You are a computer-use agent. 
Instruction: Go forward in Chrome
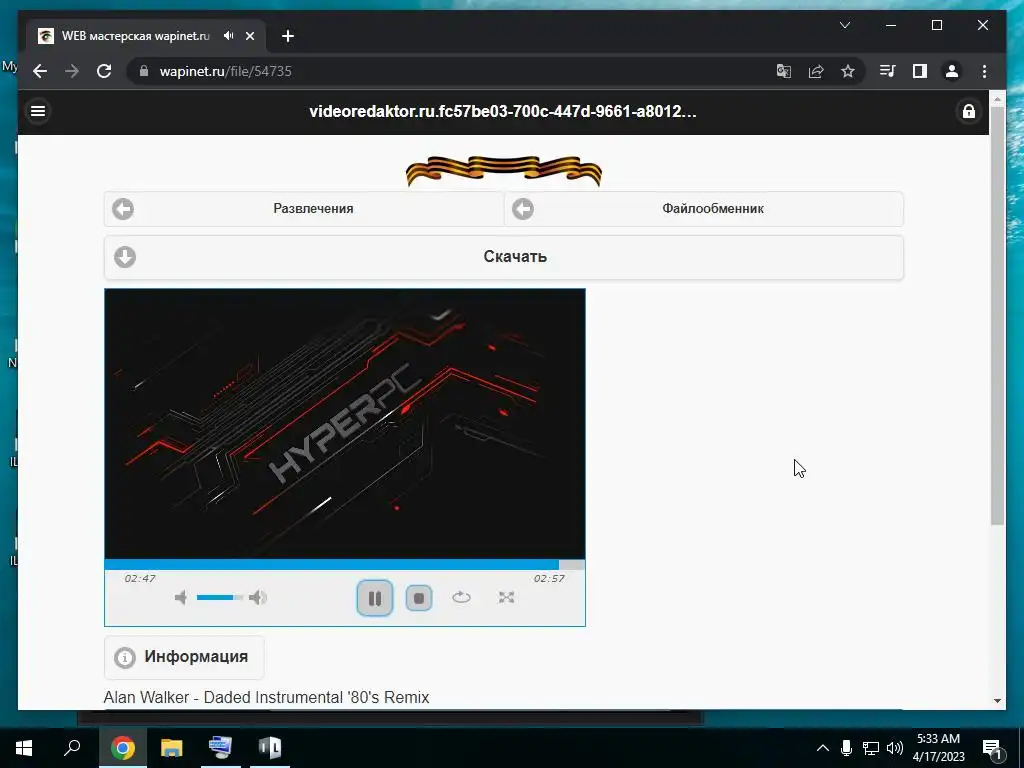pos(72,71)
